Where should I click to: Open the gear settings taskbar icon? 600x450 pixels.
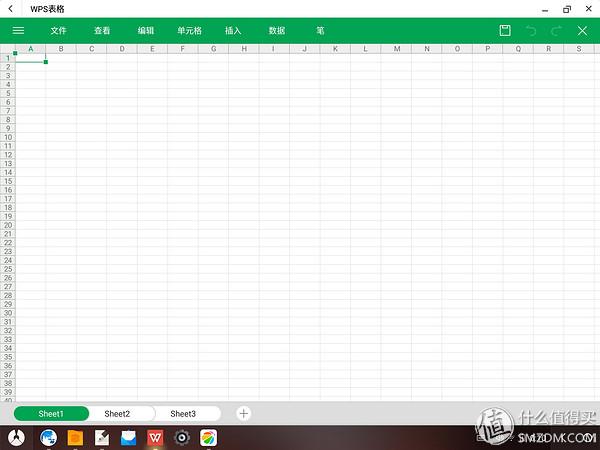182,438
